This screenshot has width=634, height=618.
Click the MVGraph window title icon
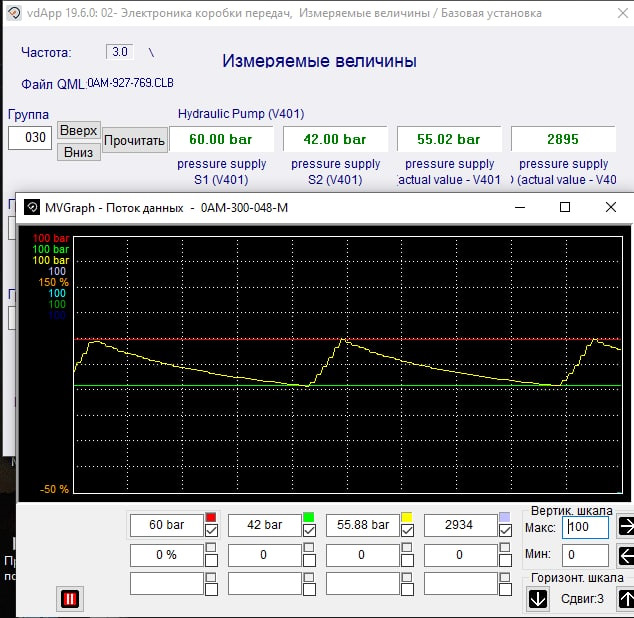point(31,207)
